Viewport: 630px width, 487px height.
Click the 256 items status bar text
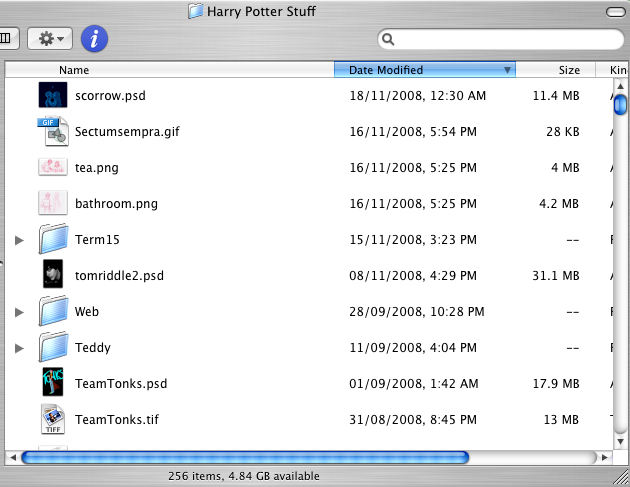click(x=244, y=476)
